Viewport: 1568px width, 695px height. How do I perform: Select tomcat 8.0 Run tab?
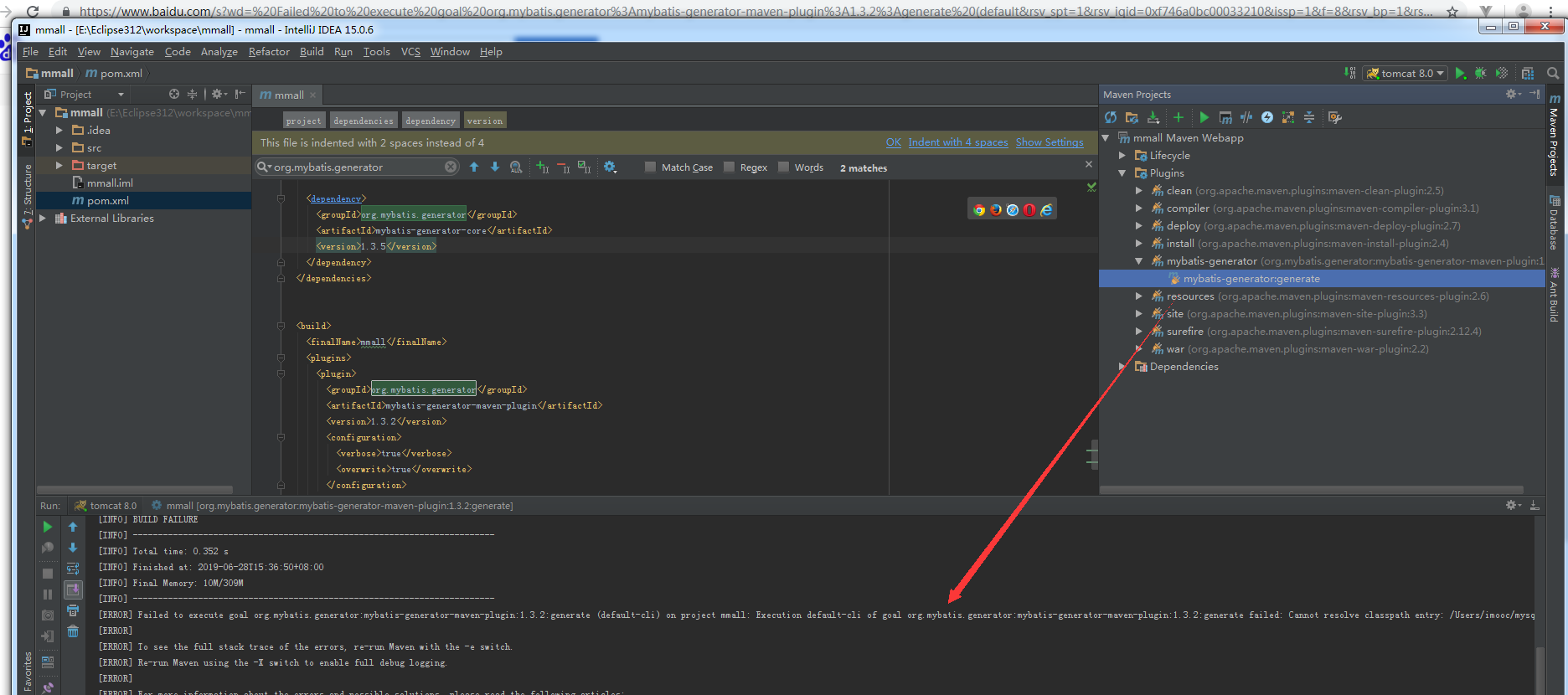coord(106,506)
